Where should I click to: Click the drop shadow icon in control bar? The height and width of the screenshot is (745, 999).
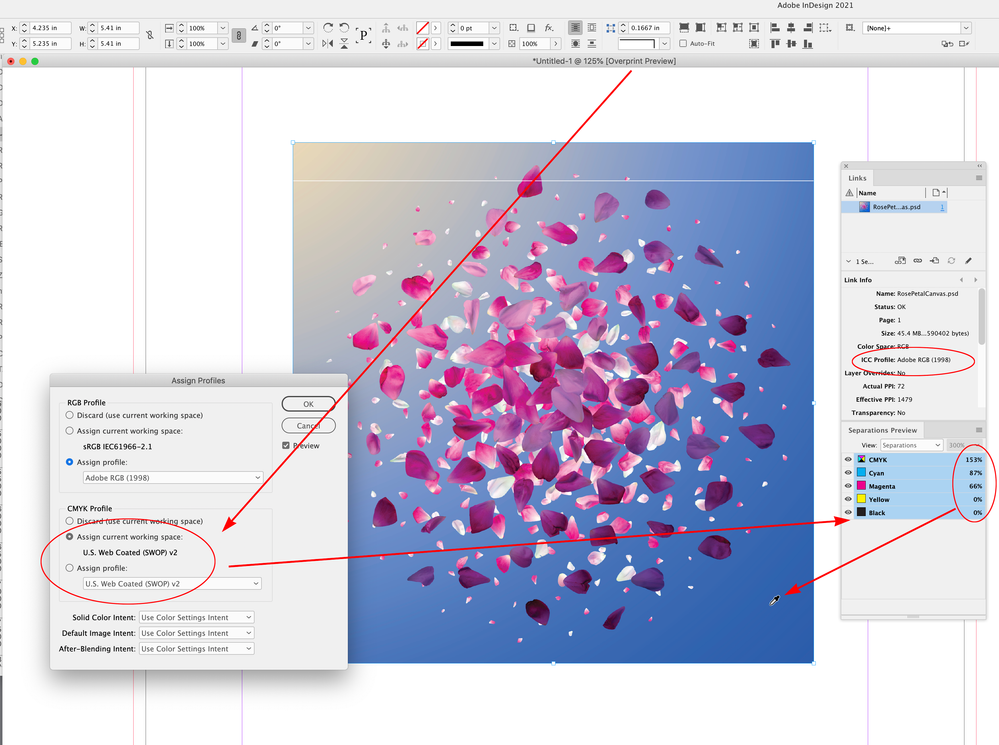pos(531,27)
